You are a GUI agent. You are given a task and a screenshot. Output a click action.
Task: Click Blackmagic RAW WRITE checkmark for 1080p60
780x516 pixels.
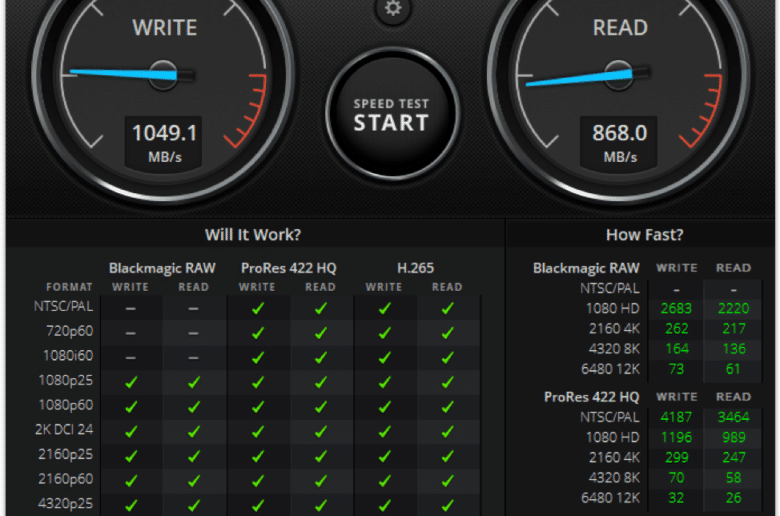tap(131, 407)
